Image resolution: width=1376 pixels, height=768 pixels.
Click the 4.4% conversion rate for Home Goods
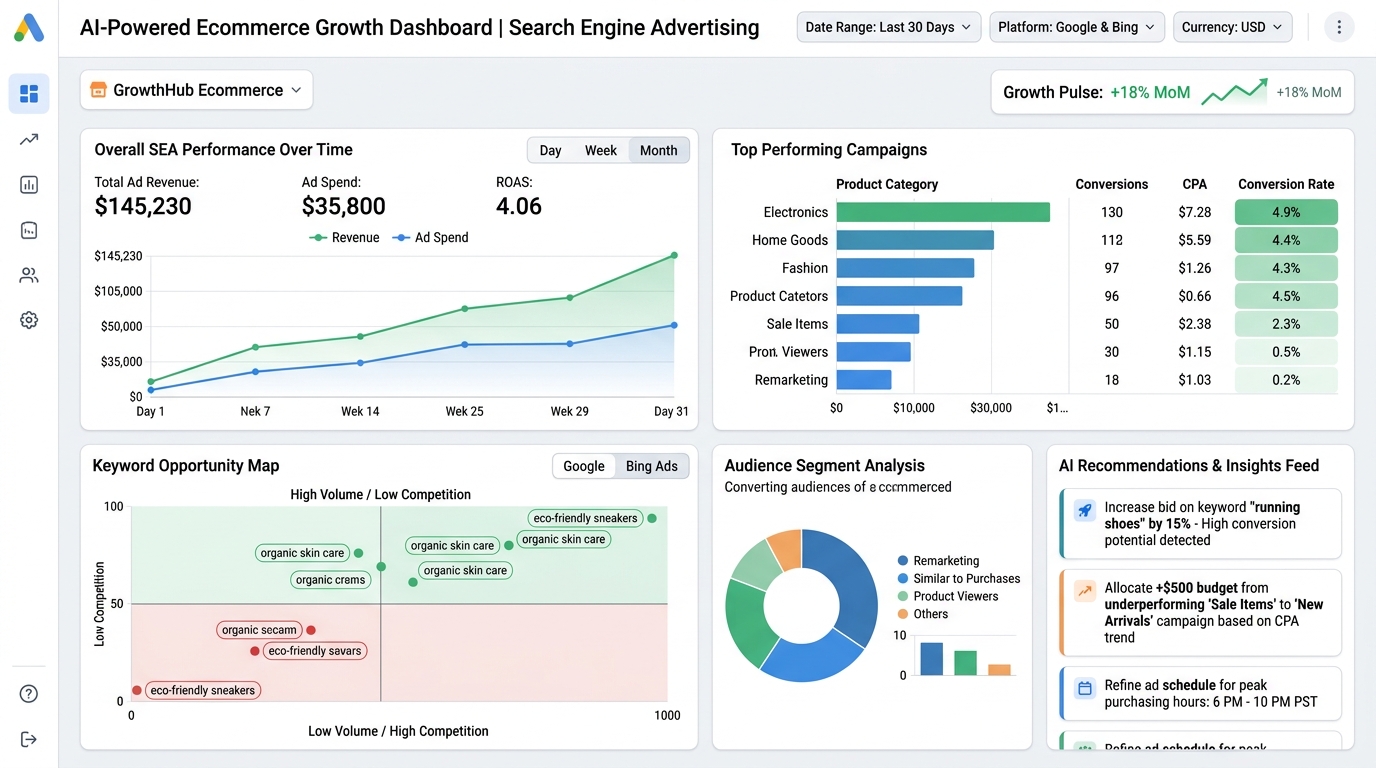(1286, 240)
